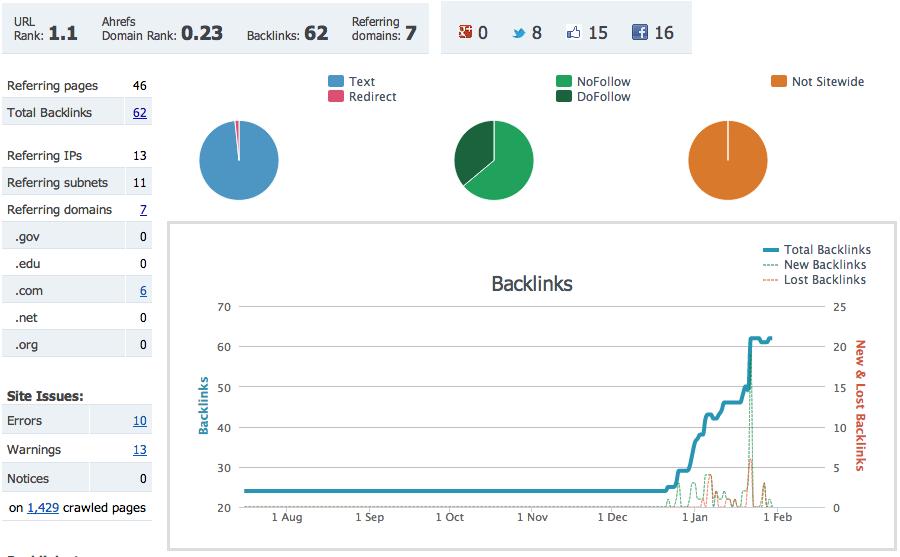Click the pink Redirect legend swatch
This screenshot has height=557, width=900.
336,97
